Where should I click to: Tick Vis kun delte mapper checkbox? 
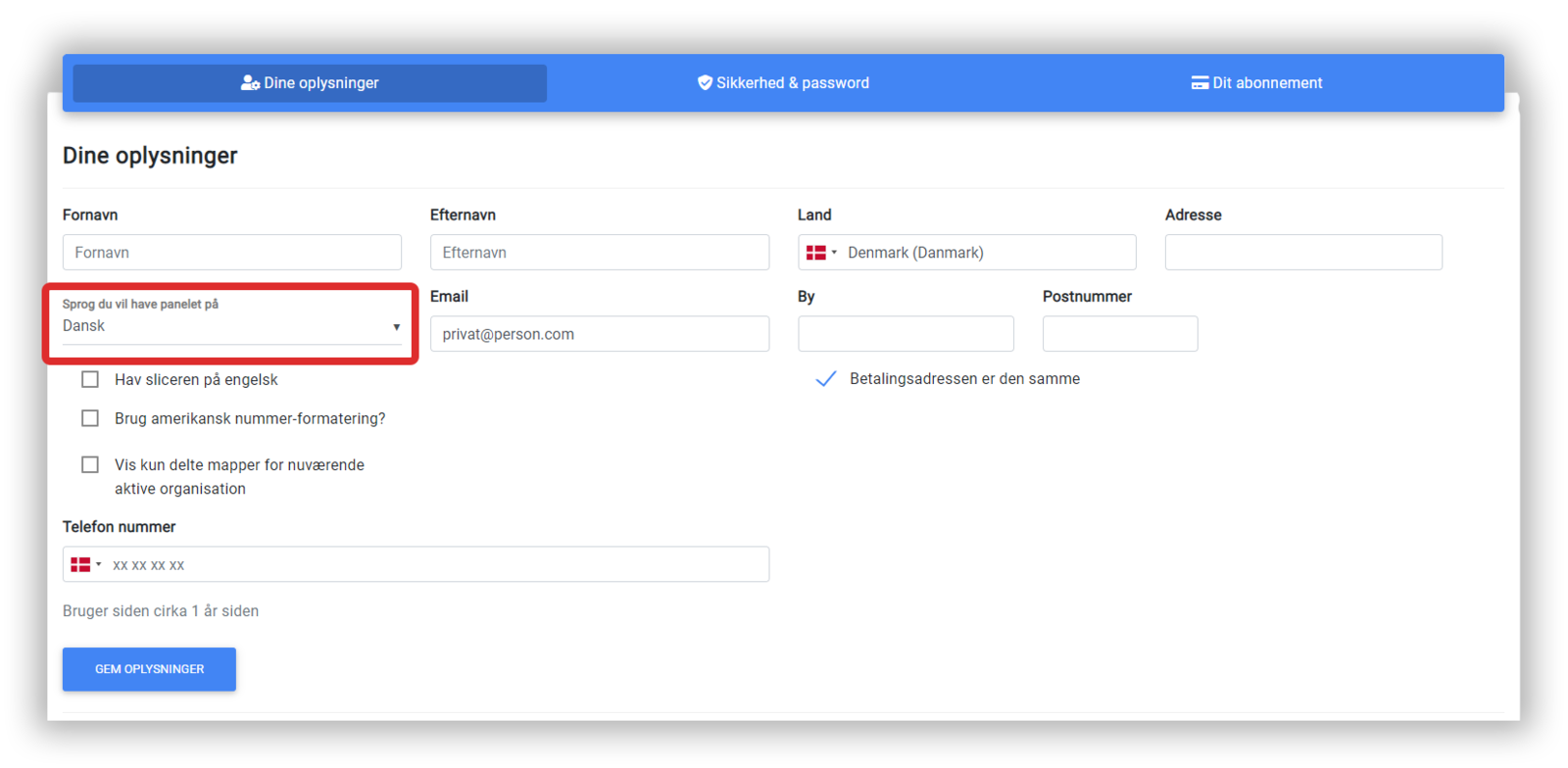pyautogui.click(x=90, y=464)
